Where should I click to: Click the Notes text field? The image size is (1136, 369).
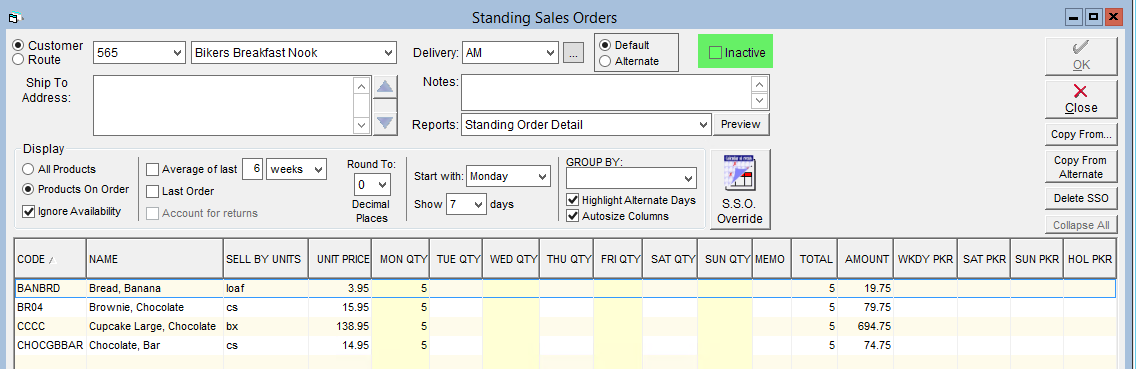[608, 92]
